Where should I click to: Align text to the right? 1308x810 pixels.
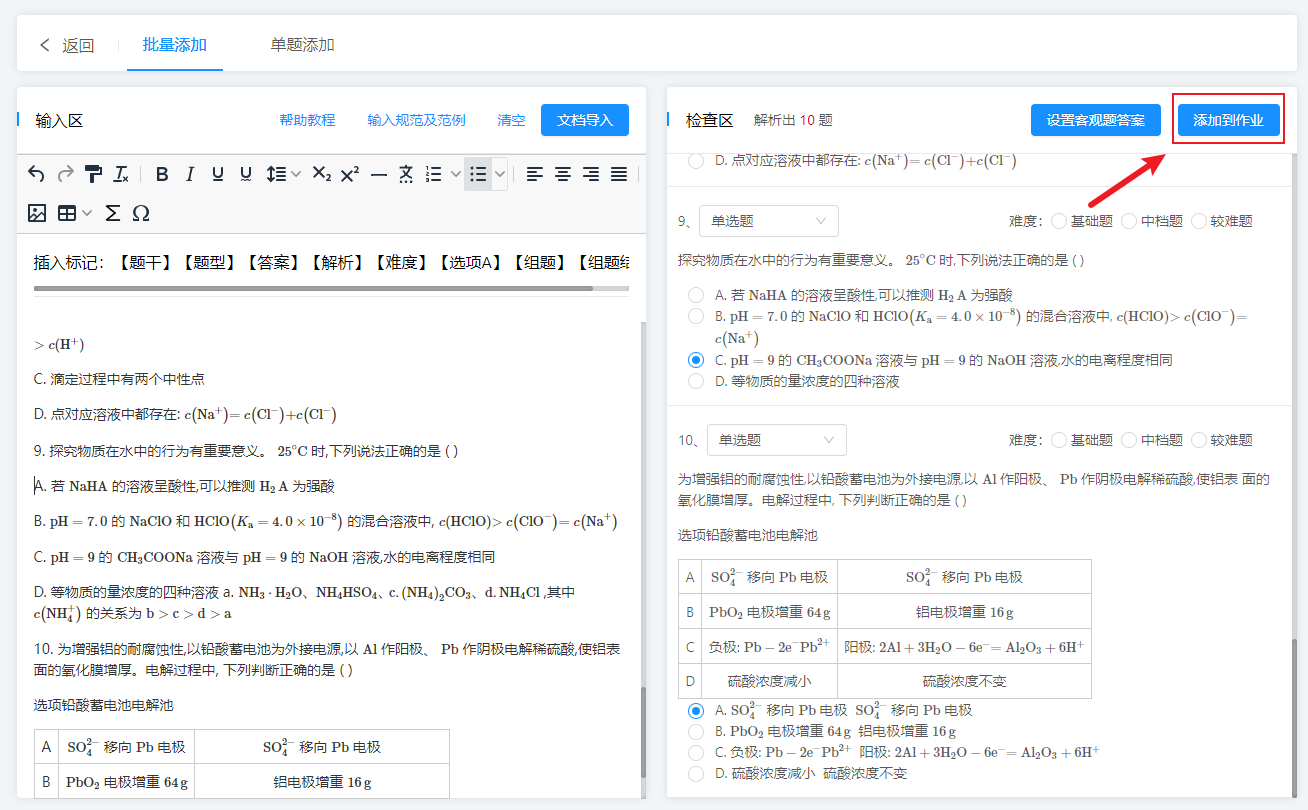591,174
